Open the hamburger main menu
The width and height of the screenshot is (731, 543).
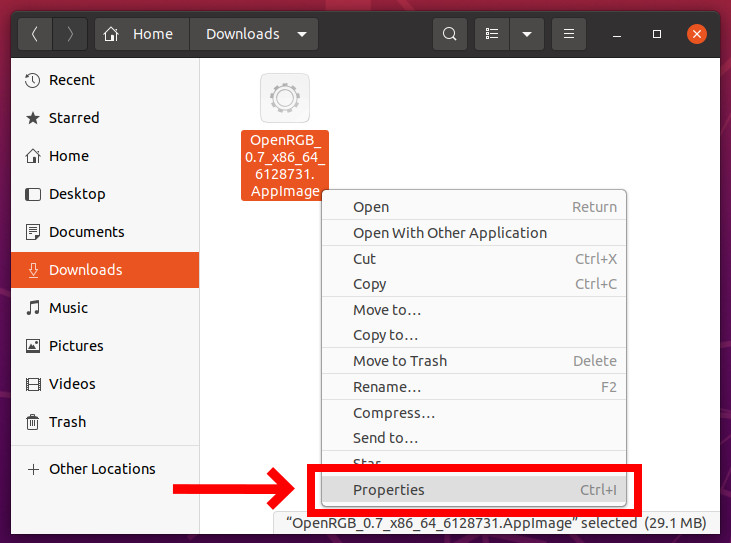coord(569,34)
